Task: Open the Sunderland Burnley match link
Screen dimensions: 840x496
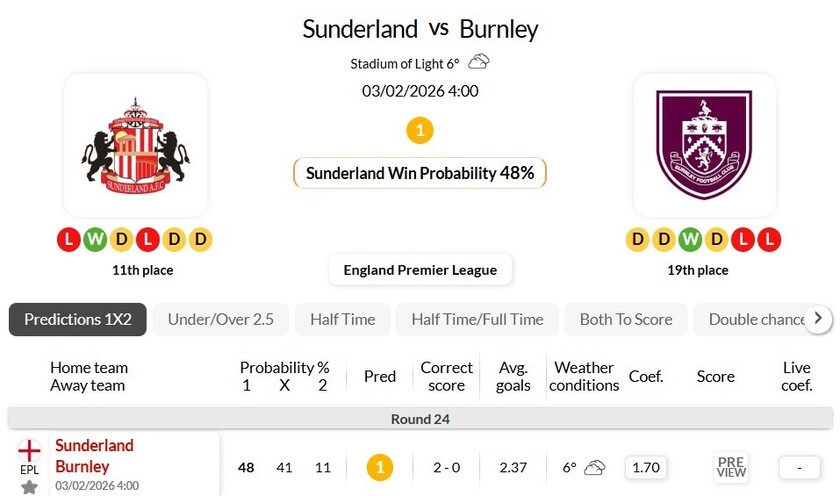Action: [94, 456]
